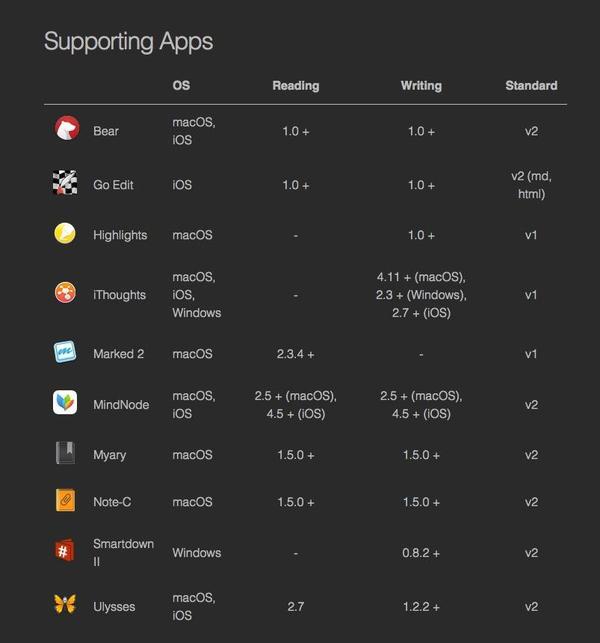Click the Reading column header
Image resolution: width=600 pixels, height=643 pixels.
(296, 86)
